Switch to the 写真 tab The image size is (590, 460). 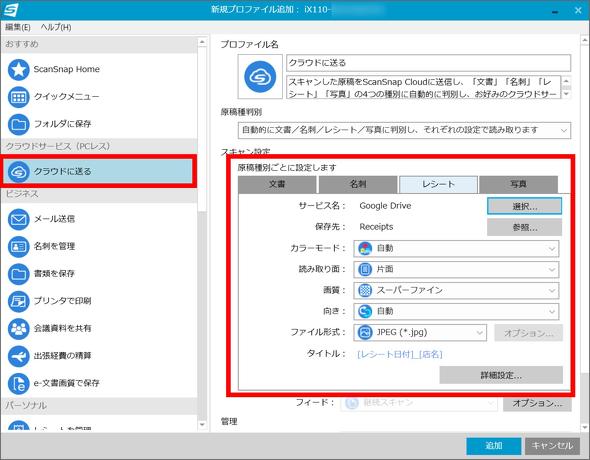(519, 184)
